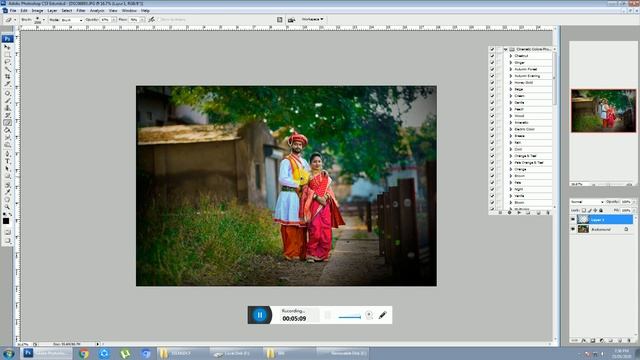Image resolution: width=640 pixels, height=360 pixels.
Task: Select the Lasso tool
Action: [7, 62]
